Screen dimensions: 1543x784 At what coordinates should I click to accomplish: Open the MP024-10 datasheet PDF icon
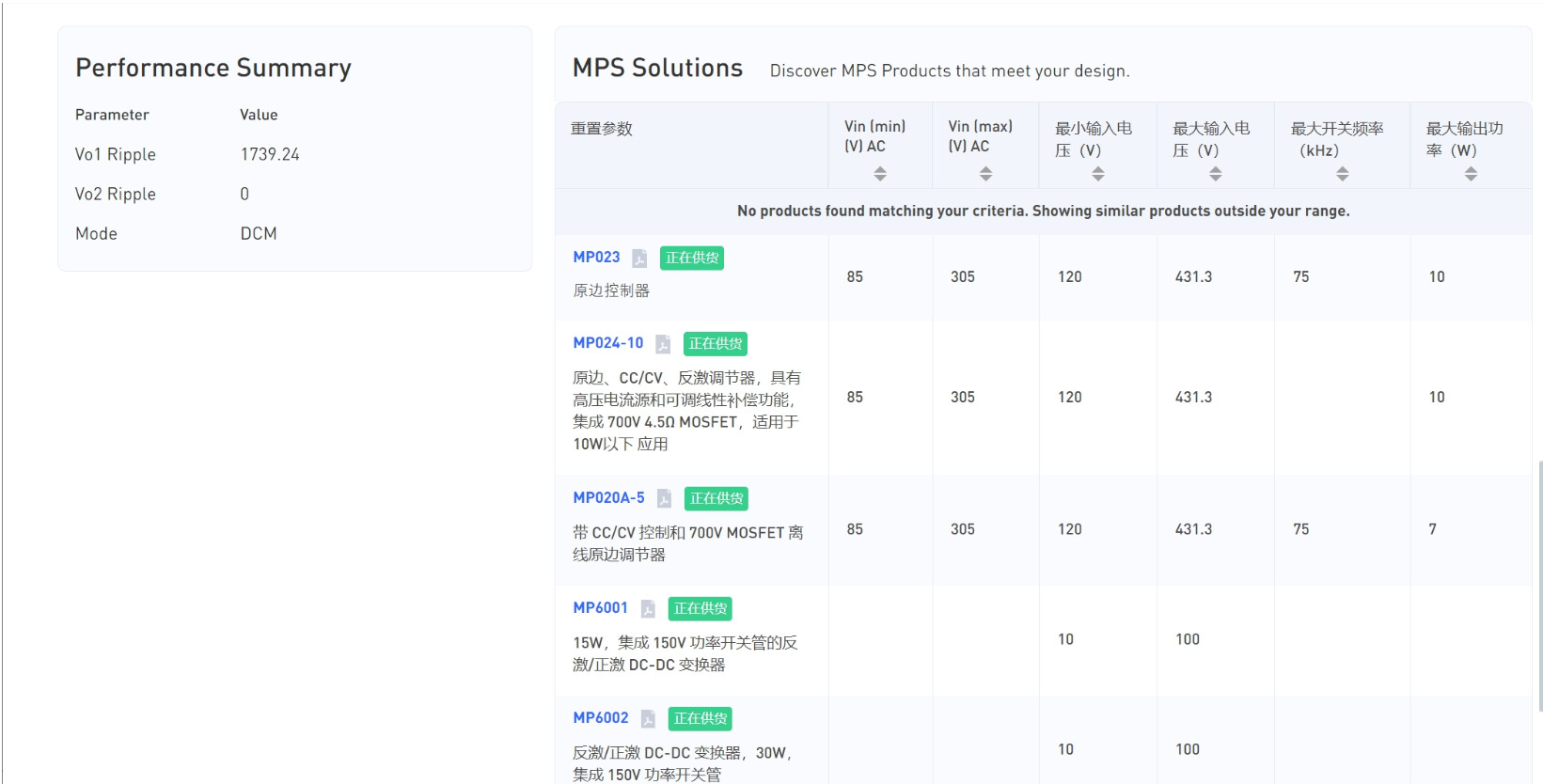click(x=663, y=344)
